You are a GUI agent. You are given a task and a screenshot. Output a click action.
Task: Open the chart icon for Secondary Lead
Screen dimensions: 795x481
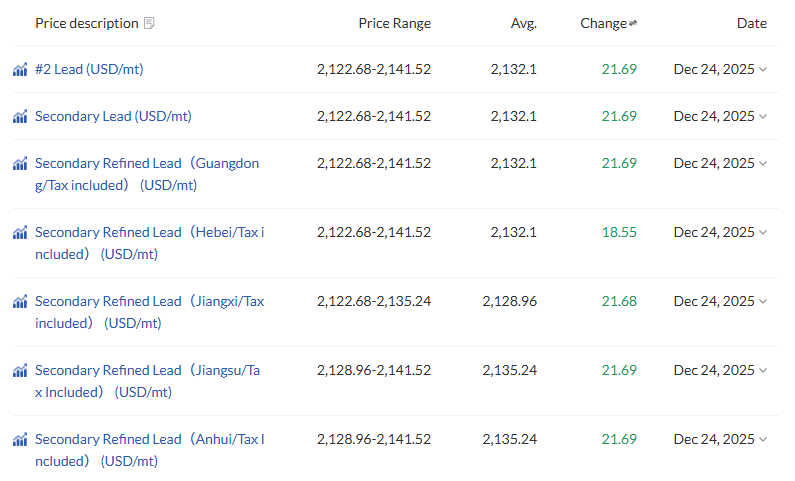[x=20, y=117]
